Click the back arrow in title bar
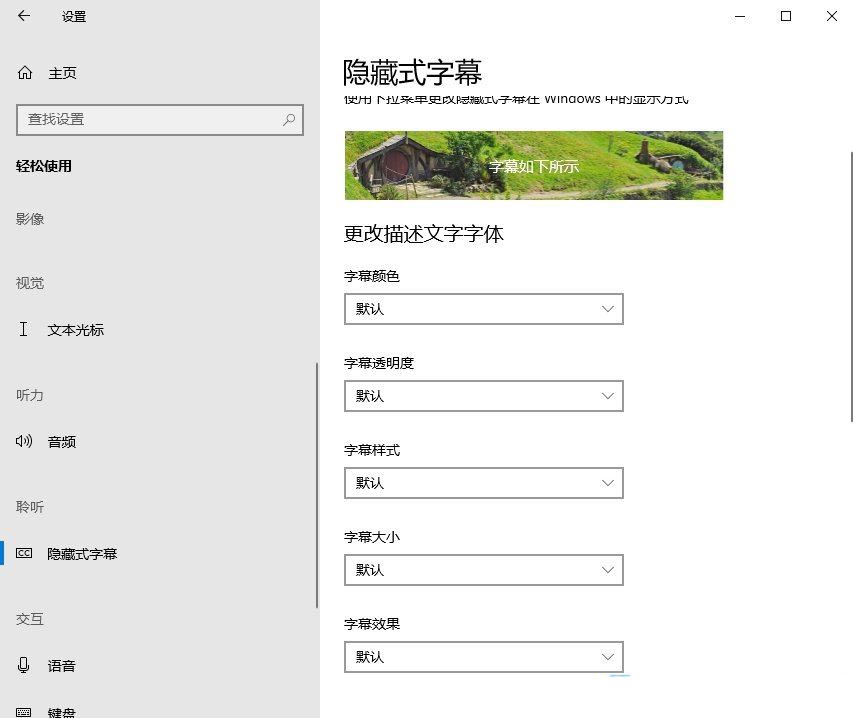This screenshot has width=855, height=718. click(24, 16)
